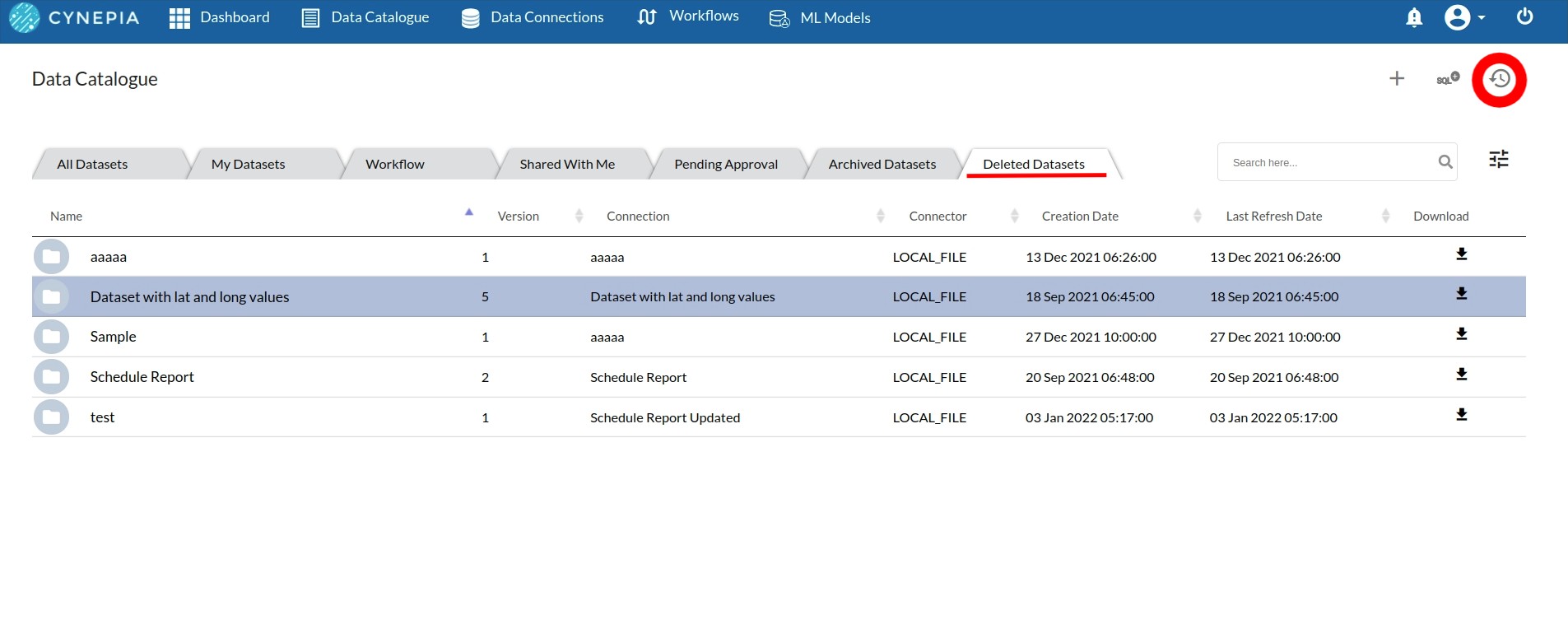This screenshot has height=638, width=1568.
Task: Click the search magnifier icon
Action: tap(1445, 162)
